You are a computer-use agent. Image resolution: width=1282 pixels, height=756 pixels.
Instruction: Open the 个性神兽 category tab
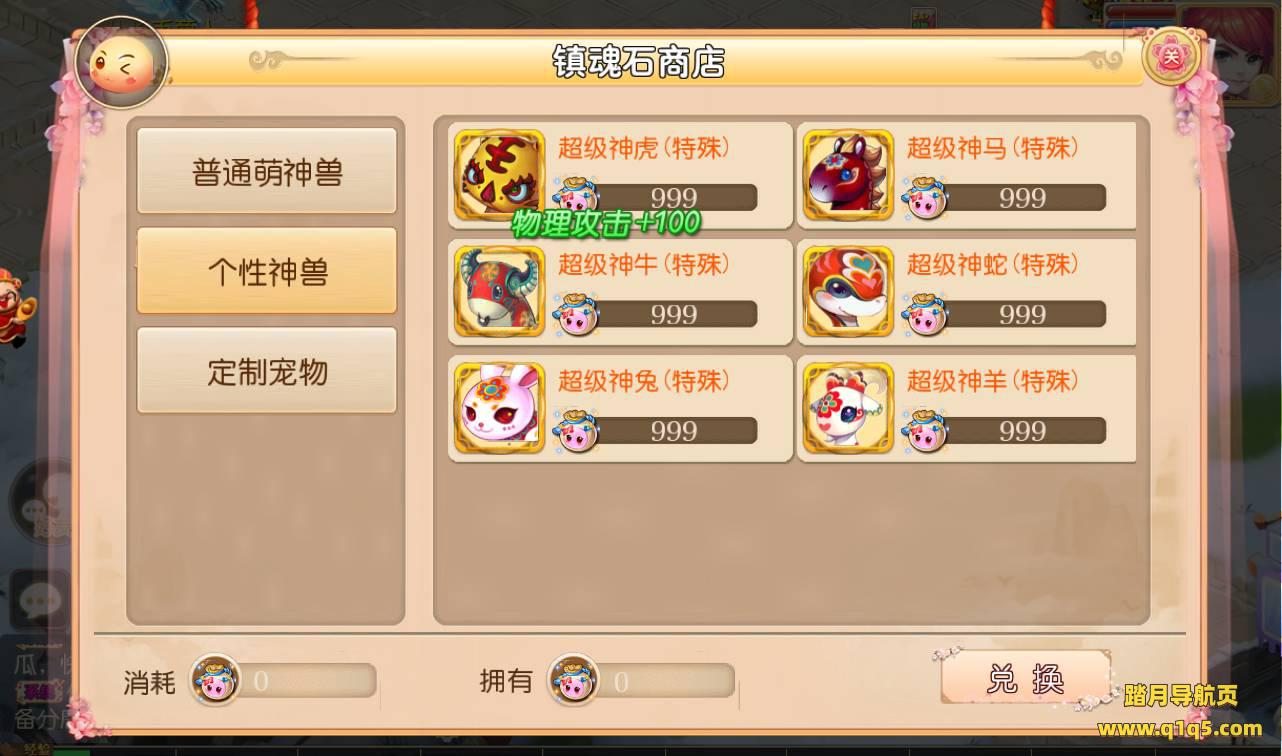266,271
